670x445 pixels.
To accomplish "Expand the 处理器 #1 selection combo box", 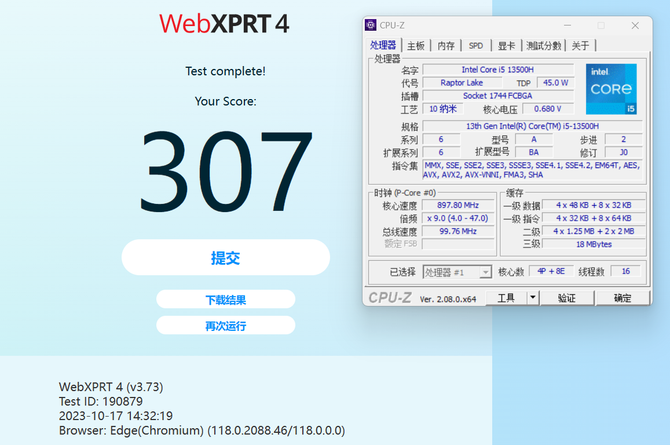I will tap(457, 272).
